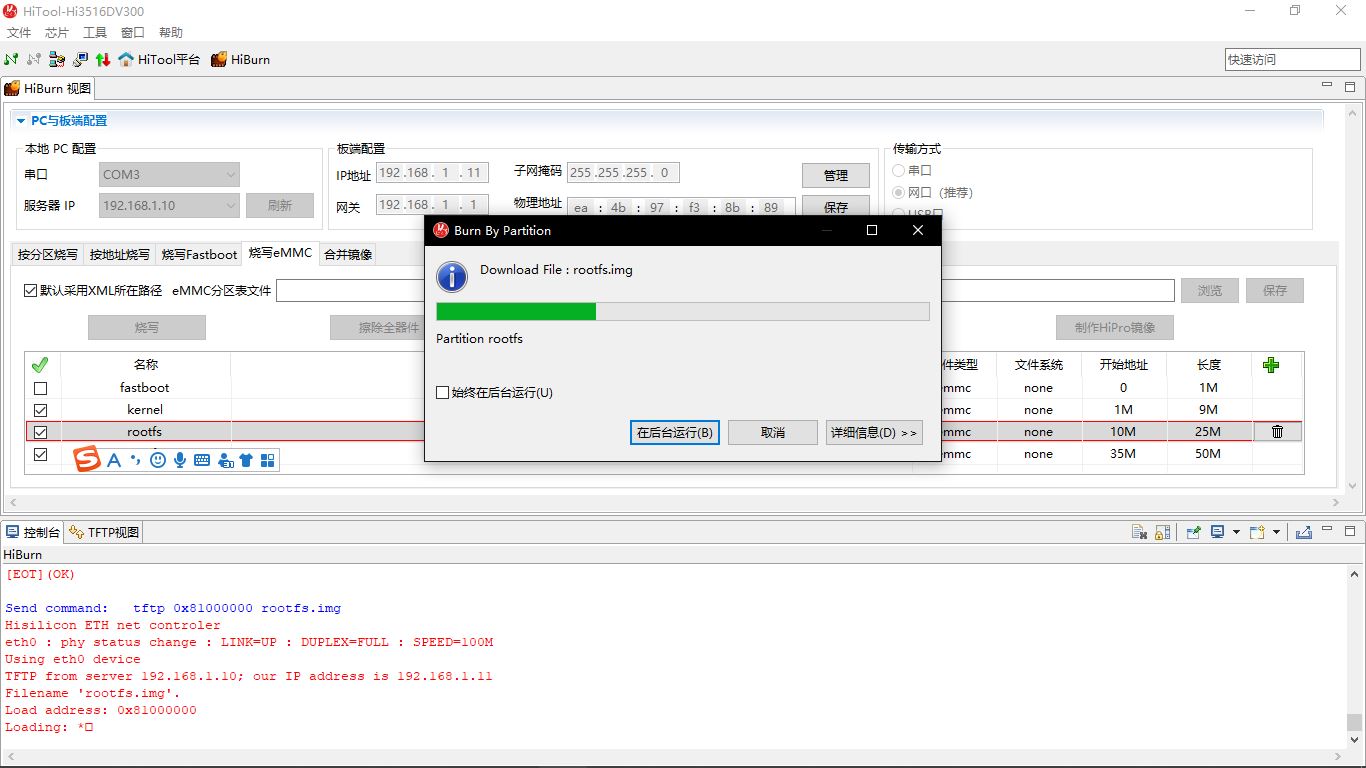The height and width of the screenshot is (768, 1366).
Task: Uncheck the kernel partition checkbox
Action: pos(40,410)
